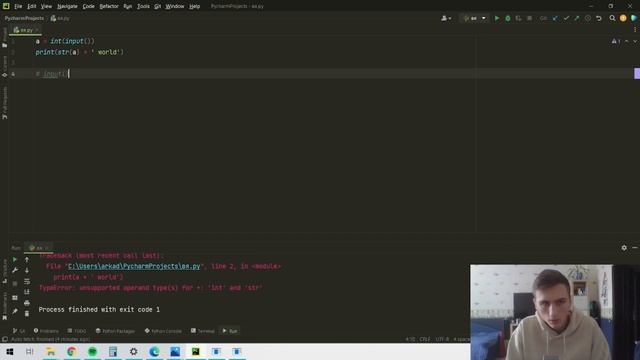Viewport: 640px width, 360px height.
Task: Click the Git commit checkmark
Action: [x=566, y=18]
